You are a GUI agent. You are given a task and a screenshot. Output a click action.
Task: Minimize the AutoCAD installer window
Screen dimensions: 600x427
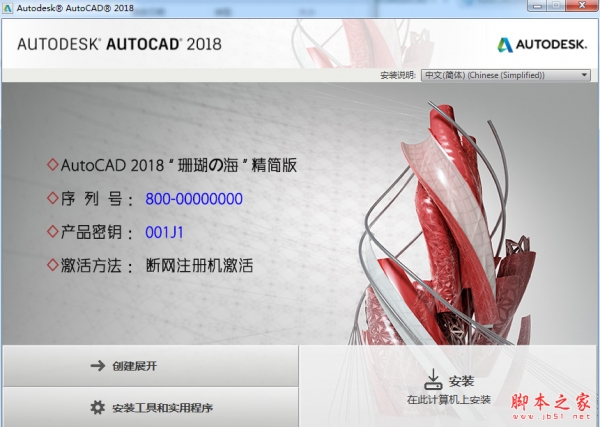[x=538, y=5]
